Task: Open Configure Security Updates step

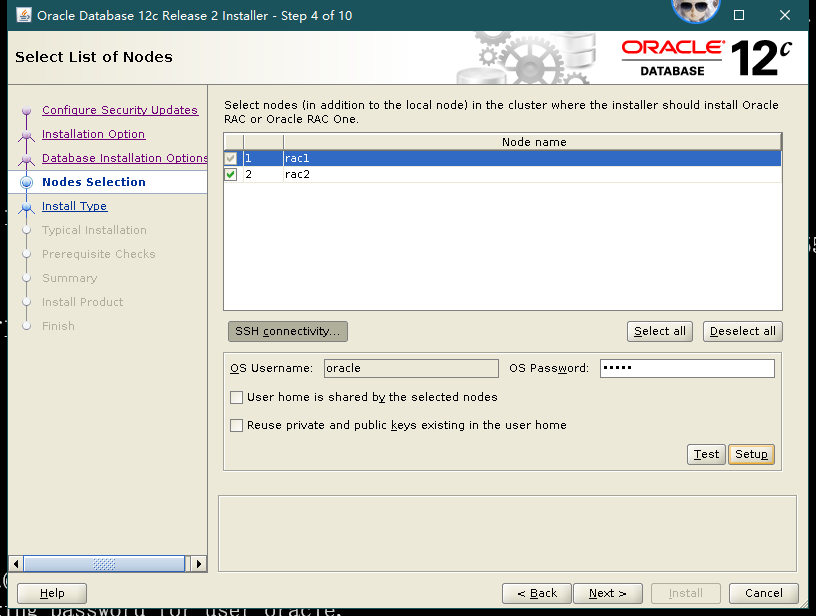Action: [x=120, y=110]
